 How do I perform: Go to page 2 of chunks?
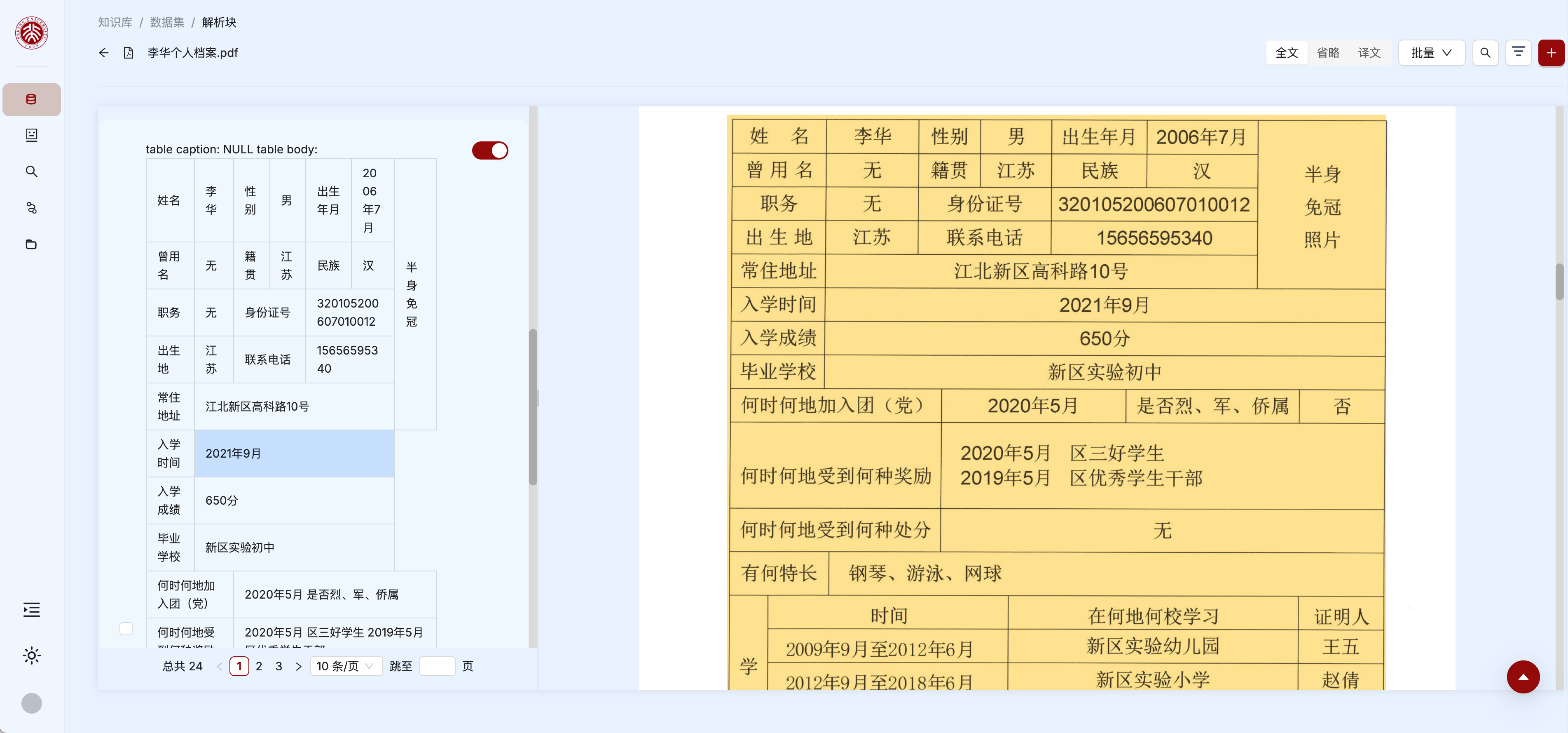[259, 666]
